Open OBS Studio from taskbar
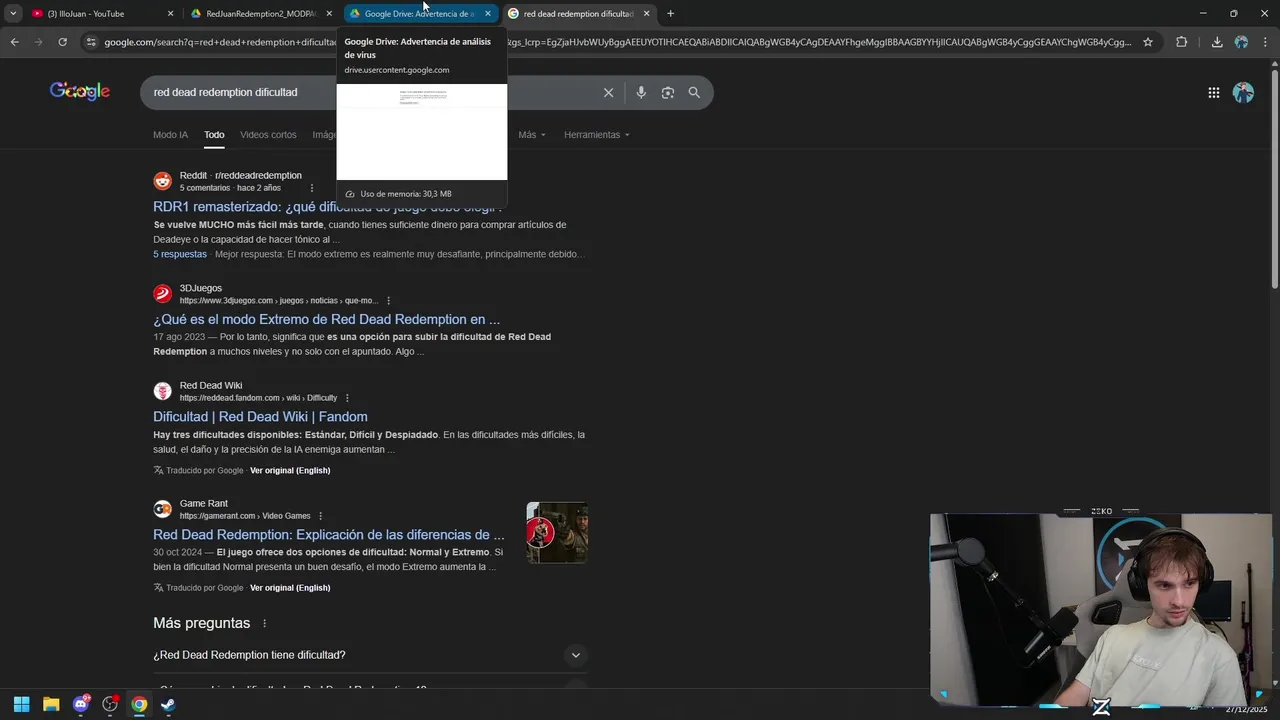1280x720 pixels. [110, 704]
